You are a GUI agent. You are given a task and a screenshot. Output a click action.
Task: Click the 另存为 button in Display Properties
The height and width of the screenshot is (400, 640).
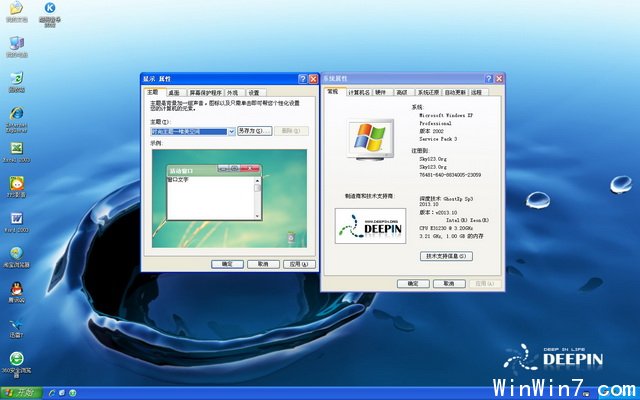tap(255, 131)
